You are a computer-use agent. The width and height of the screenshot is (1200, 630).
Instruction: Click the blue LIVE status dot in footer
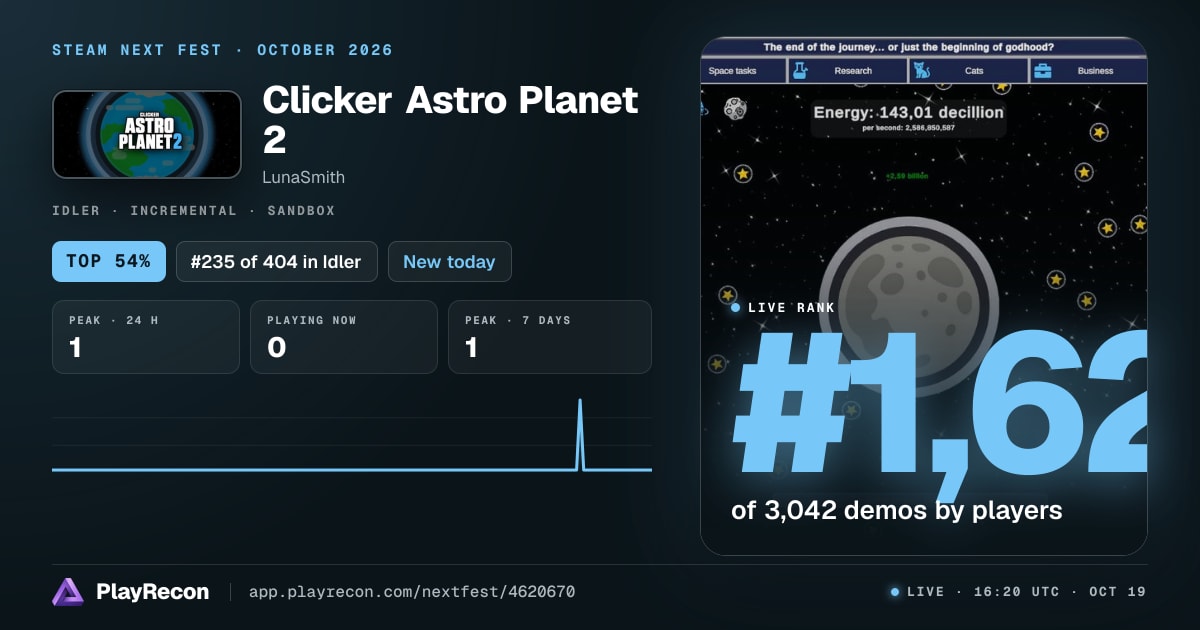(x=895, y=592)
